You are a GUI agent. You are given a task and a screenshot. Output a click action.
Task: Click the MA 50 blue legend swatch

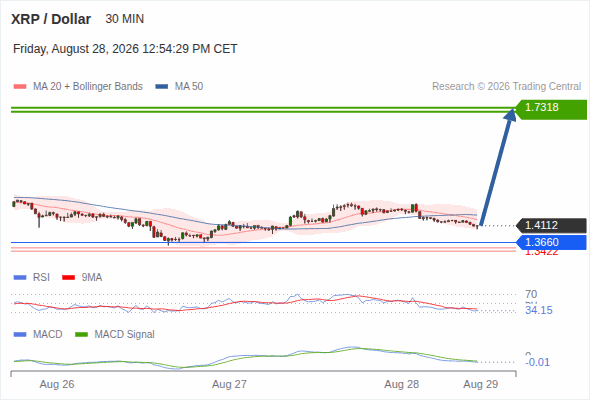pos(162,87)
